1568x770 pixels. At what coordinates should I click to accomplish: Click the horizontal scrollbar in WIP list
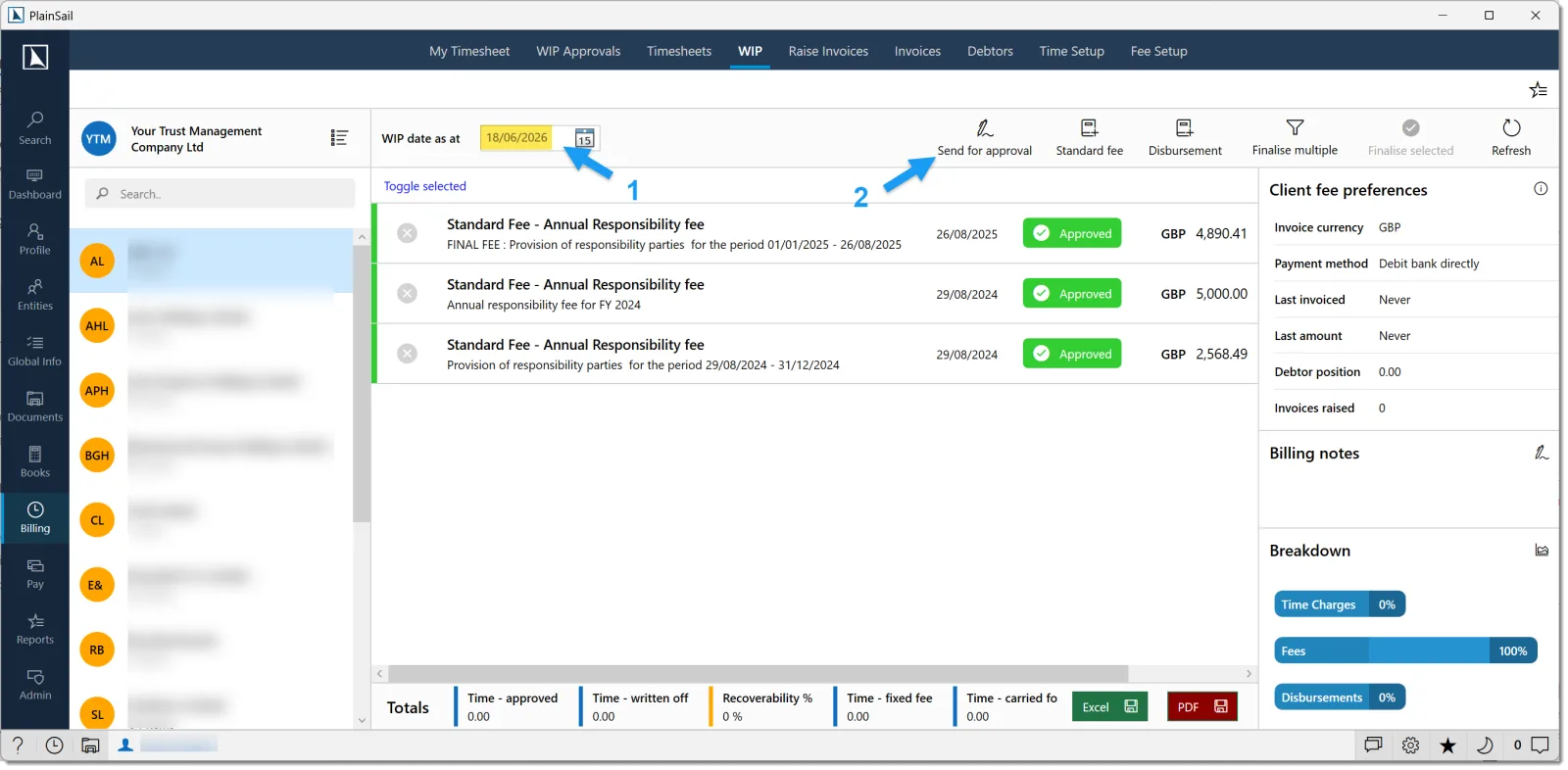point(758,674)
